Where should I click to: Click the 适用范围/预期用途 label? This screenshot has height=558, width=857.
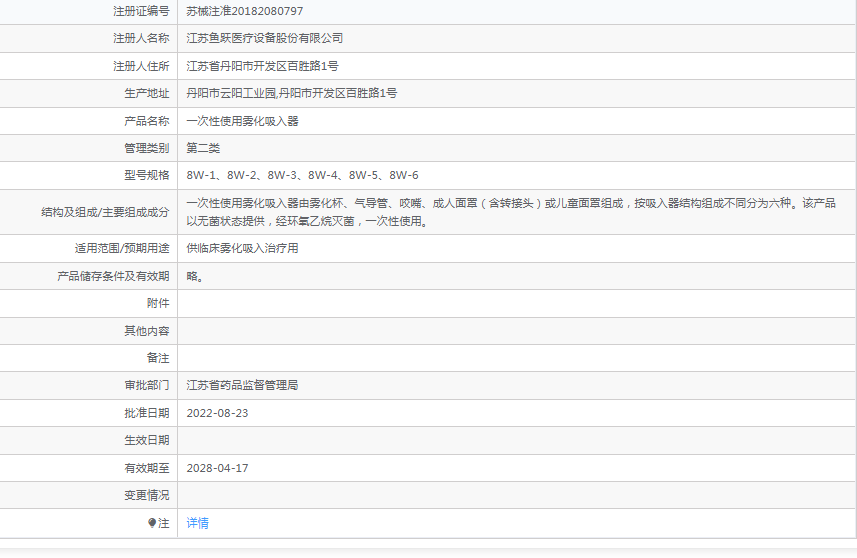tap(122, 248)
